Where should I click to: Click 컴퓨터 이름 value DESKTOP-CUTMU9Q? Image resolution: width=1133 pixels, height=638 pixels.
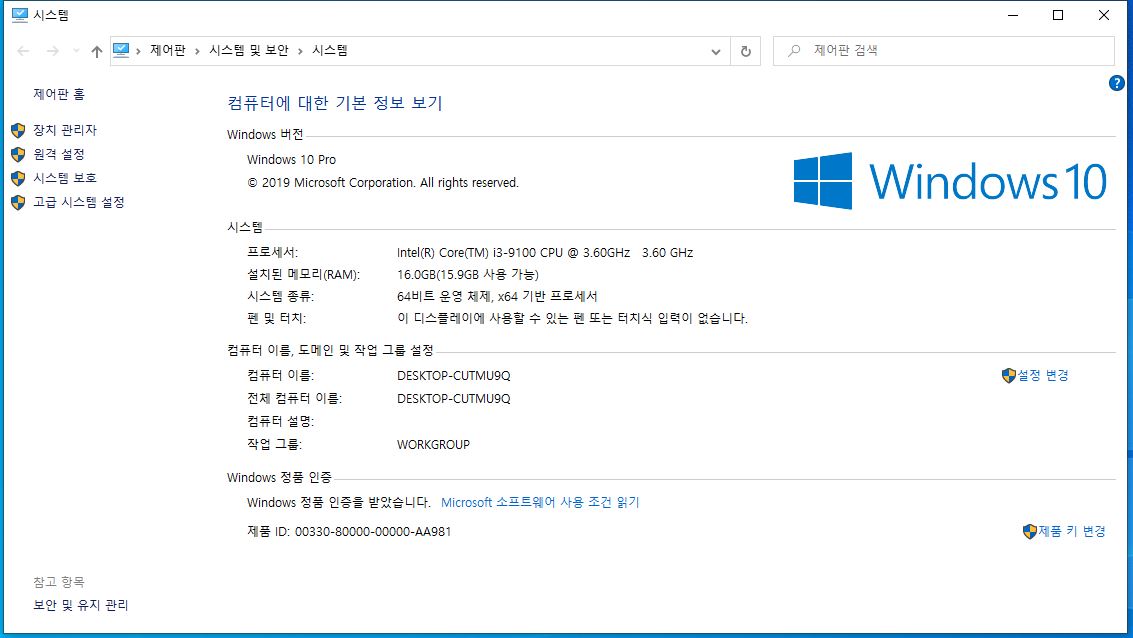pos(454,376)
